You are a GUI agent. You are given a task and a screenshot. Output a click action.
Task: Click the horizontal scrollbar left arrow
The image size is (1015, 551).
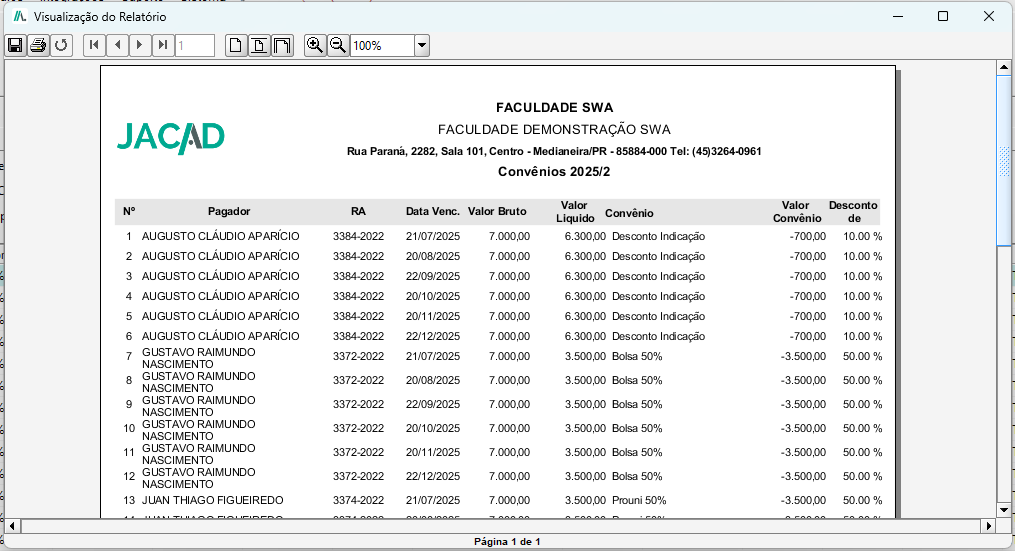pos(12,526)
